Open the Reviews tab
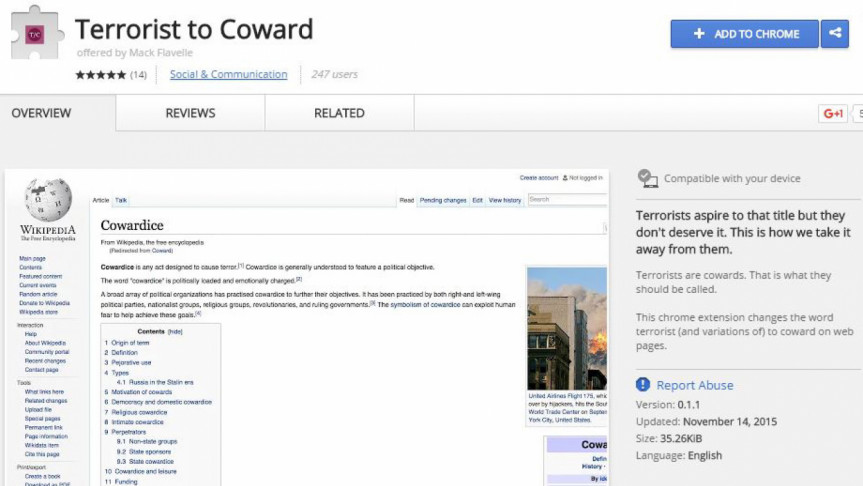Screen dimensions: 863x486 point(190,113)
